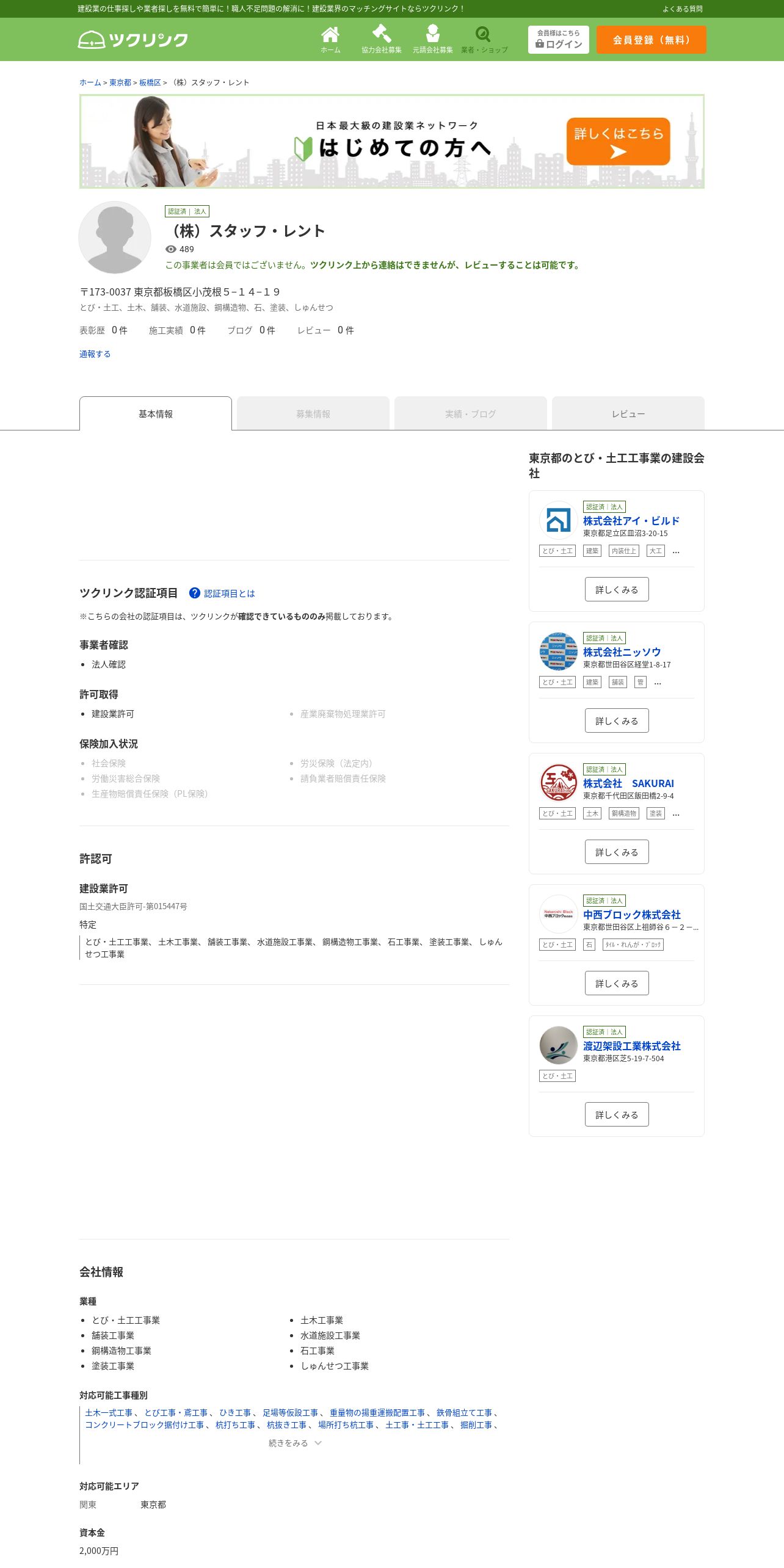The height and width of the screenshot is (1568, 784).
Task: Select the 実績・ブログ tab
Action: pyautogui.click(x=471, y=413)
